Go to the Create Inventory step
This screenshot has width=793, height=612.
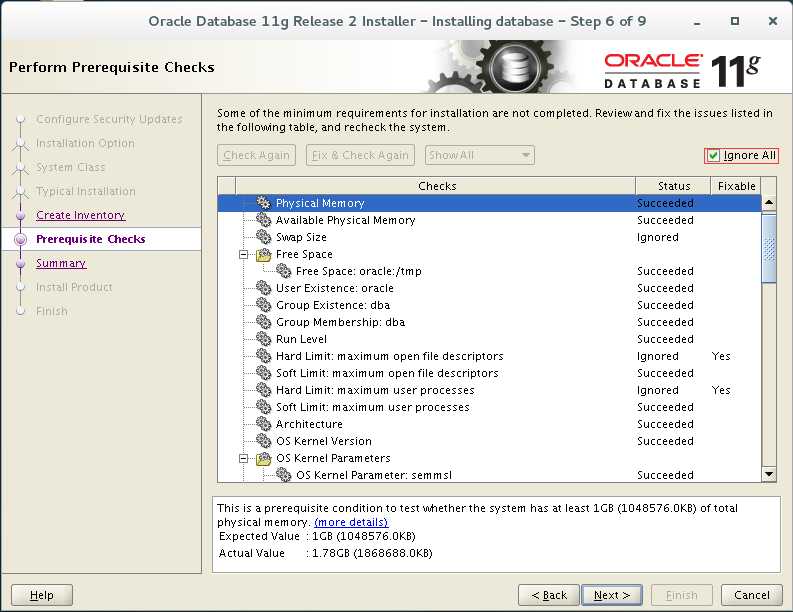pos(80,215)
